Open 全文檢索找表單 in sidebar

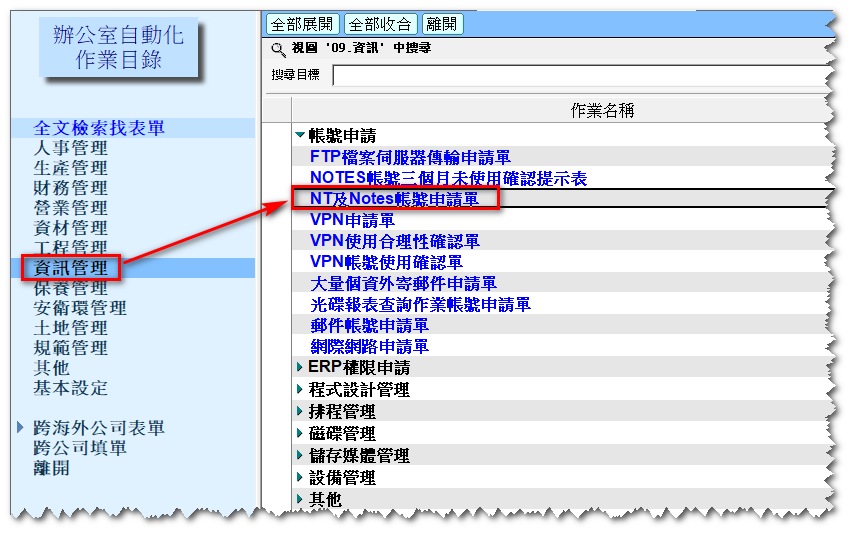(x=99, y=128)
